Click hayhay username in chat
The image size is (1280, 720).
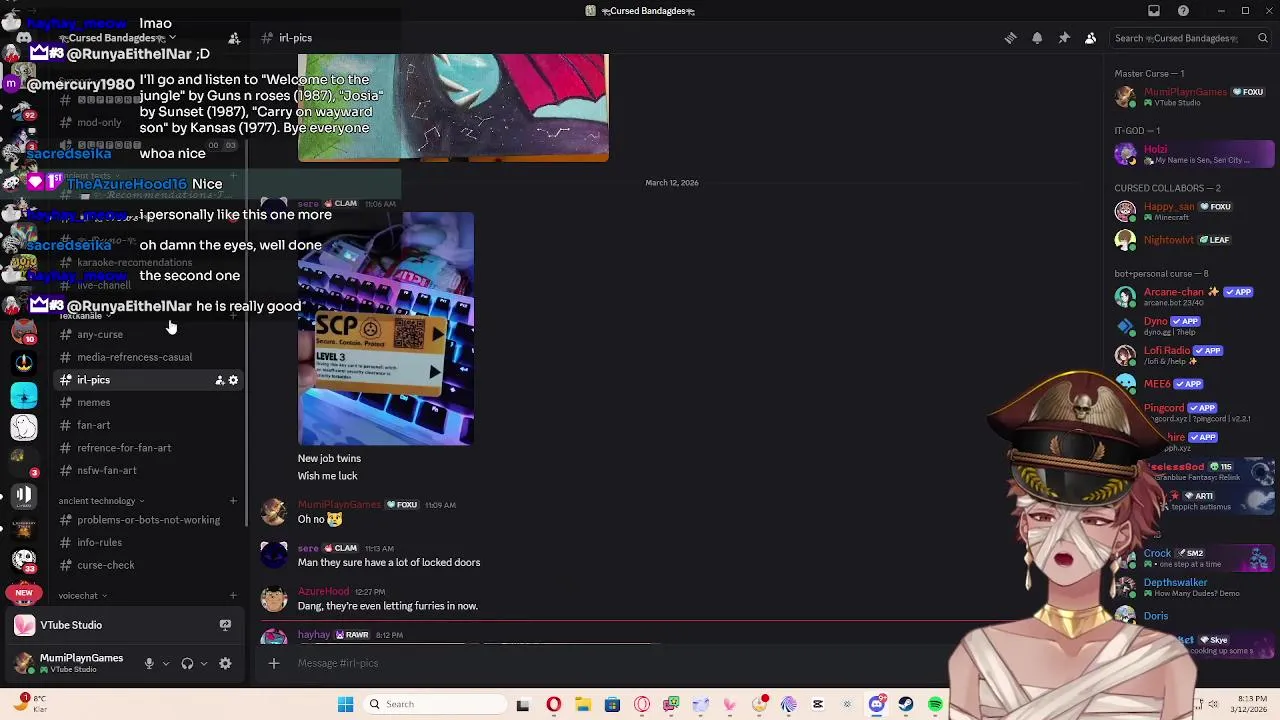point(314,635)
